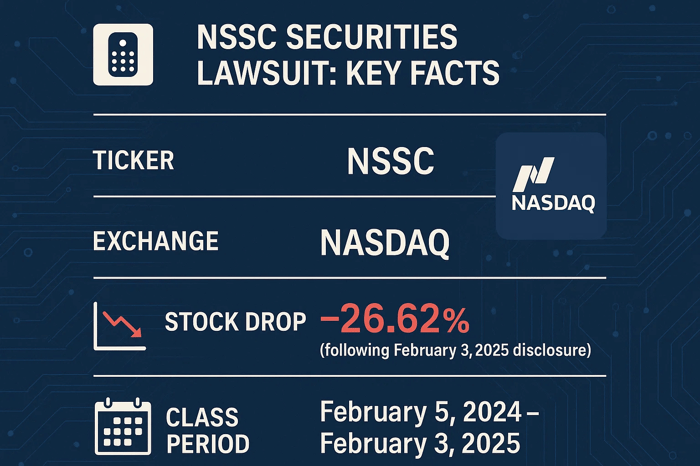Click the red −26.62% figure
The width and height of the screenshot is (700, 466).
393,320
